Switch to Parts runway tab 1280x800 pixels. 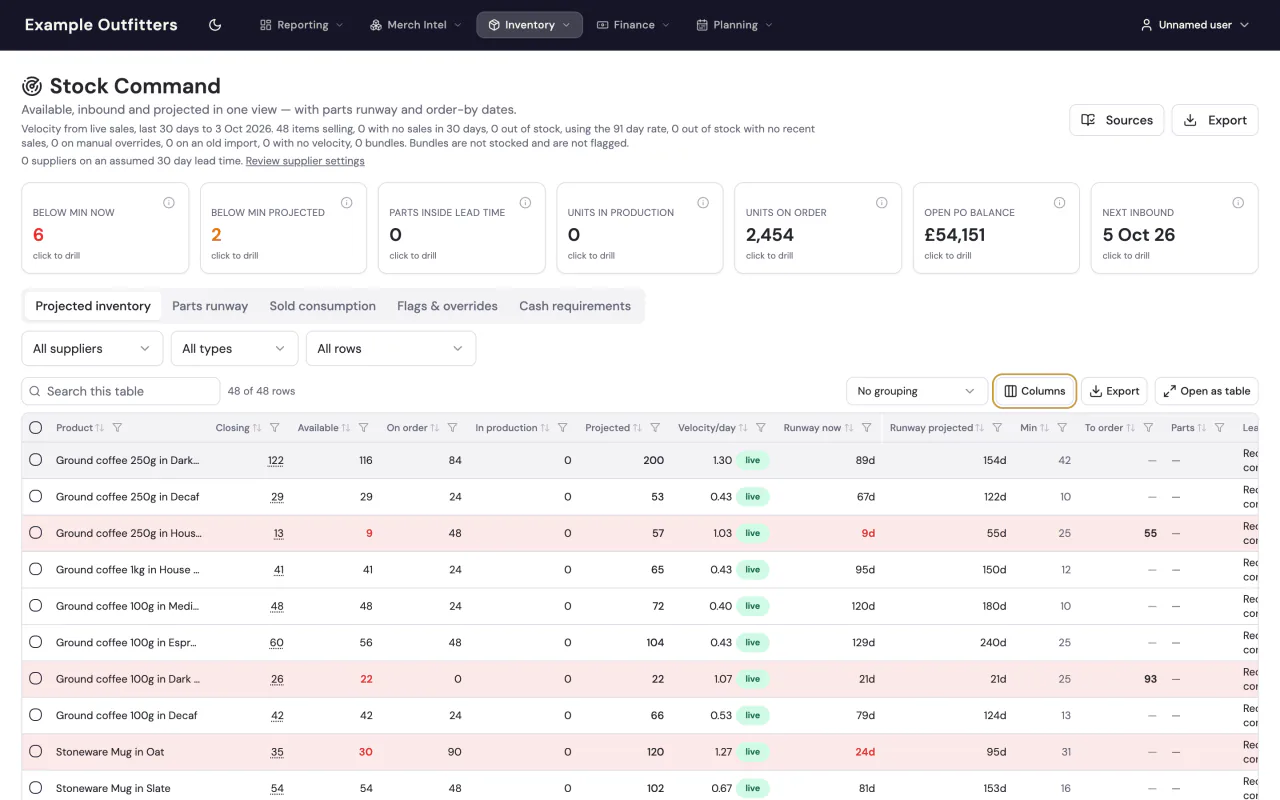point(210,306)
